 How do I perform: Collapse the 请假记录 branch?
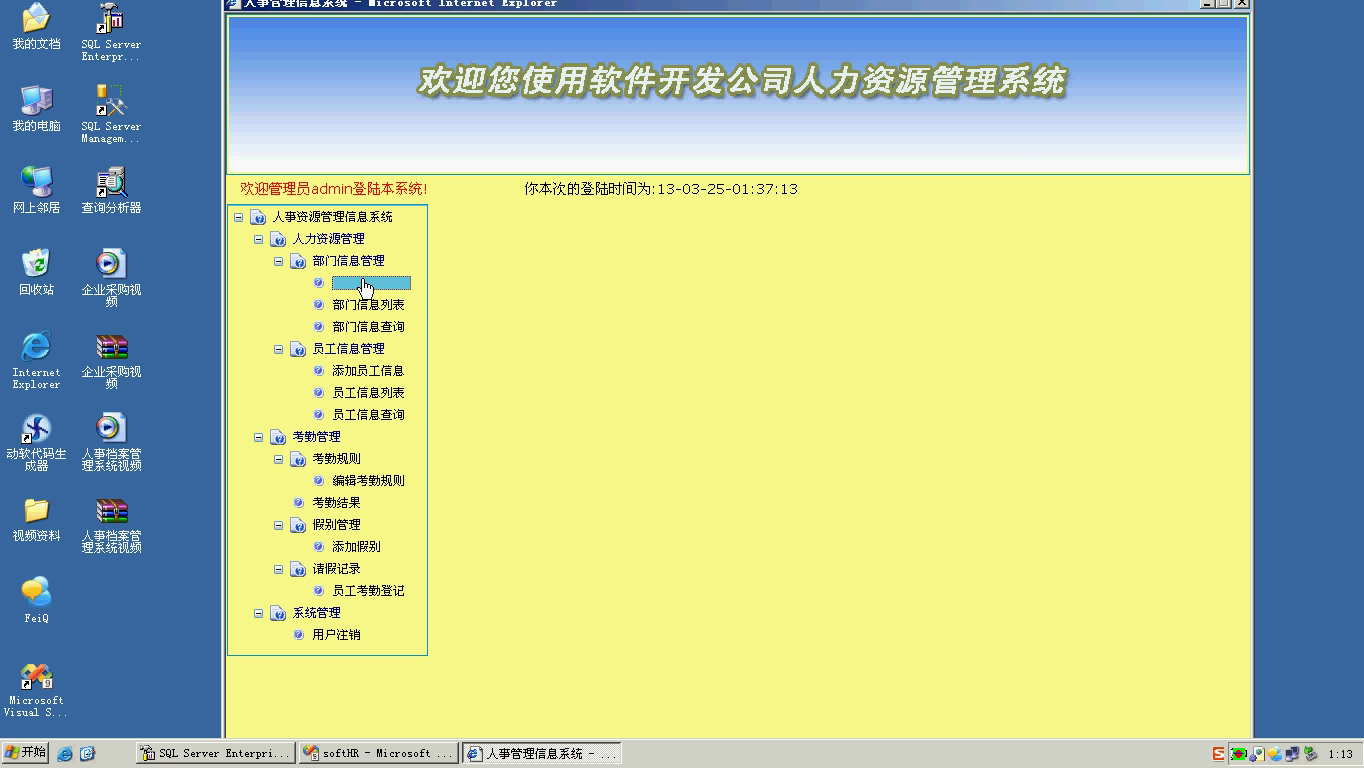(x=279, y=569)
